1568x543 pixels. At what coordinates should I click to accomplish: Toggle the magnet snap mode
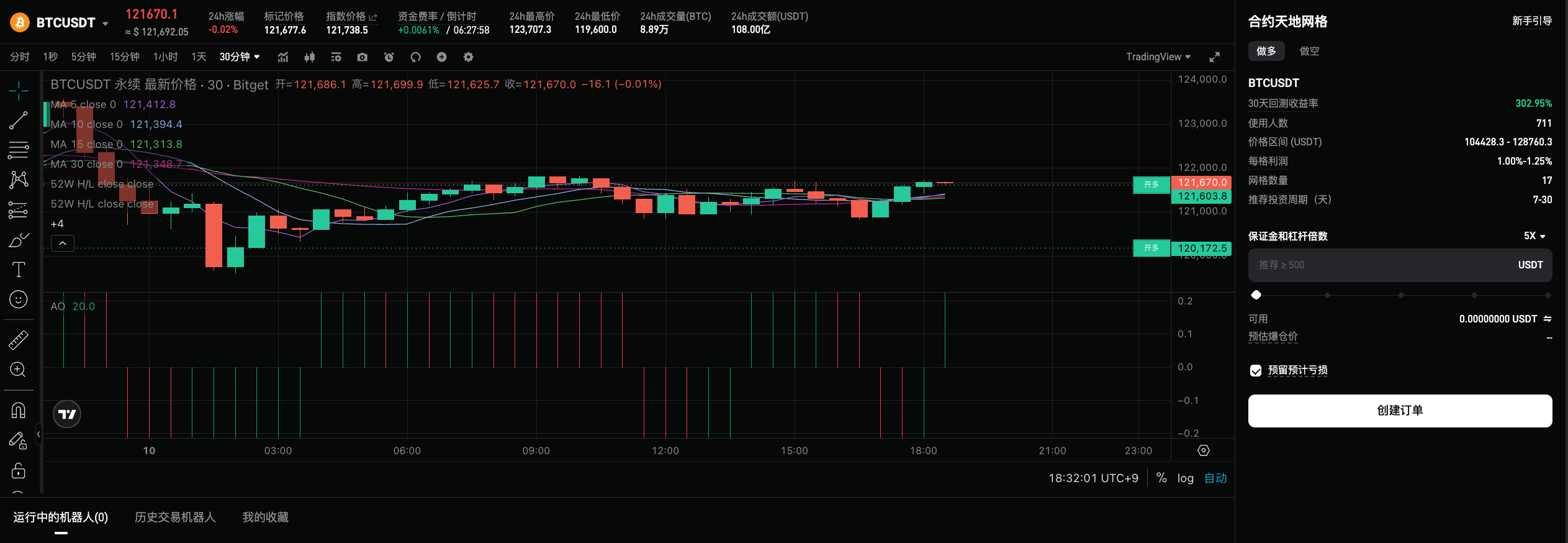[x=19, y=411]
